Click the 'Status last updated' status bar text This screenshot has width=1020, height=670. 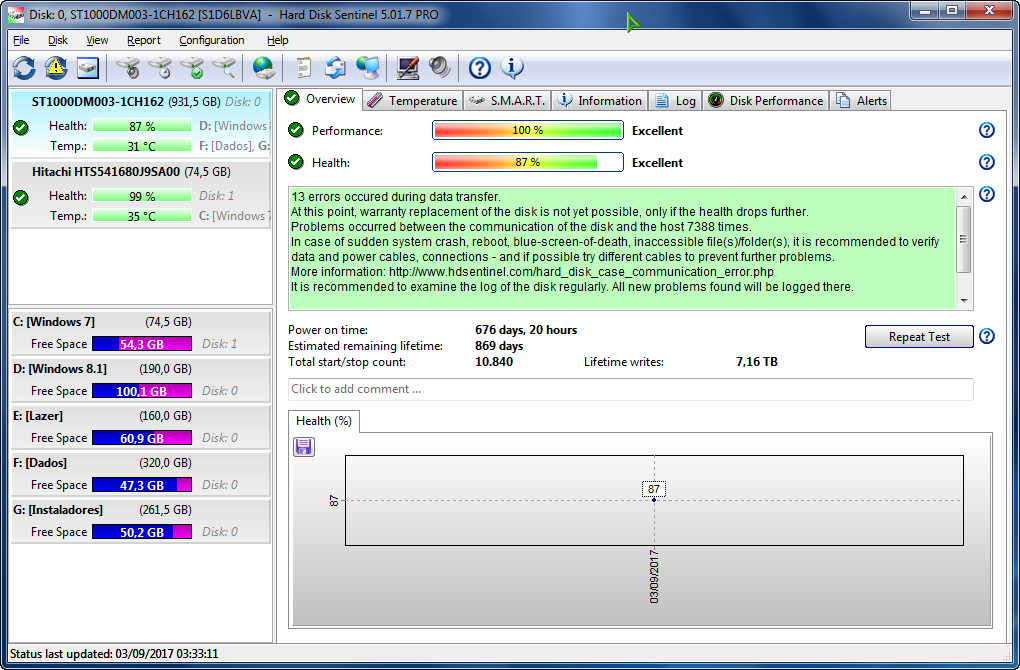click(114, 654)
